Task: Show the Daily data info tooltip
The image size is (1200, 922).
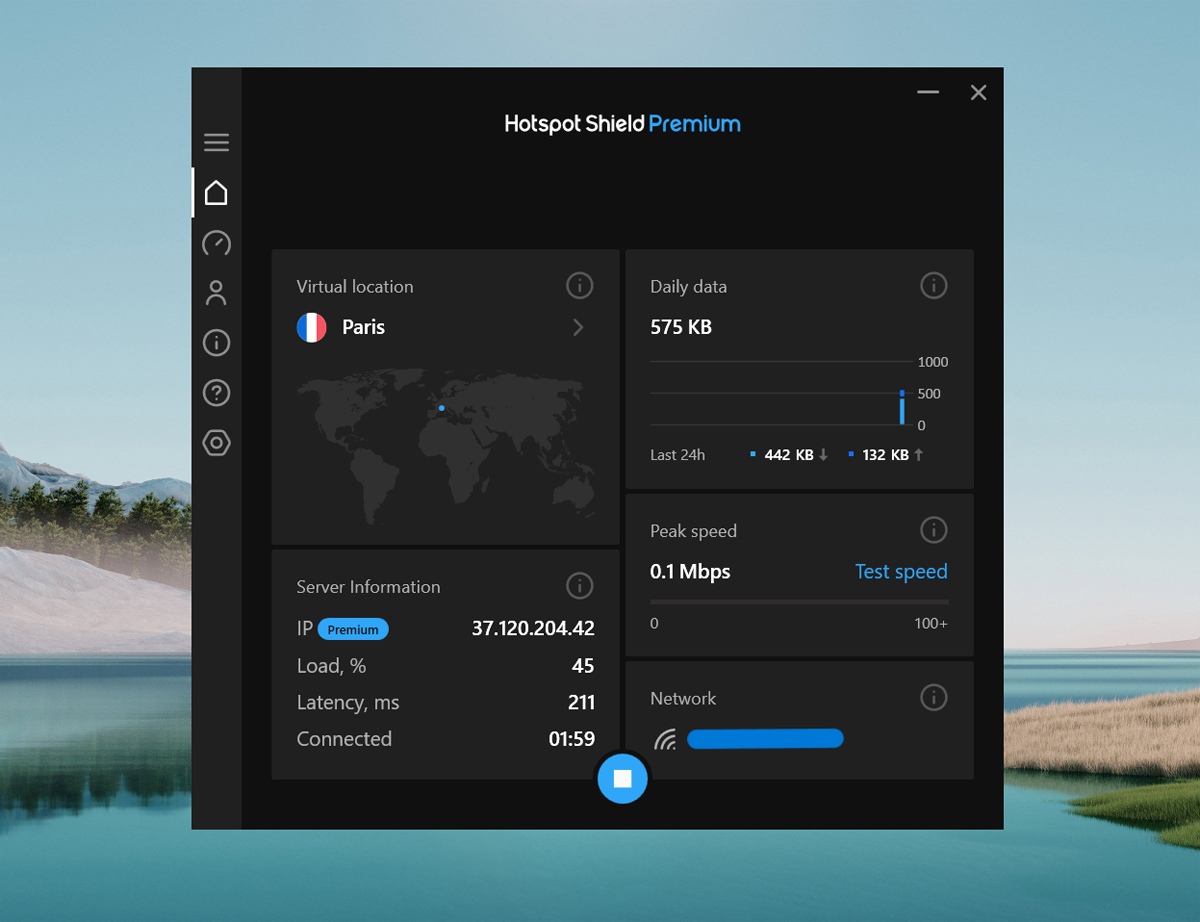Action: (933, 285)
